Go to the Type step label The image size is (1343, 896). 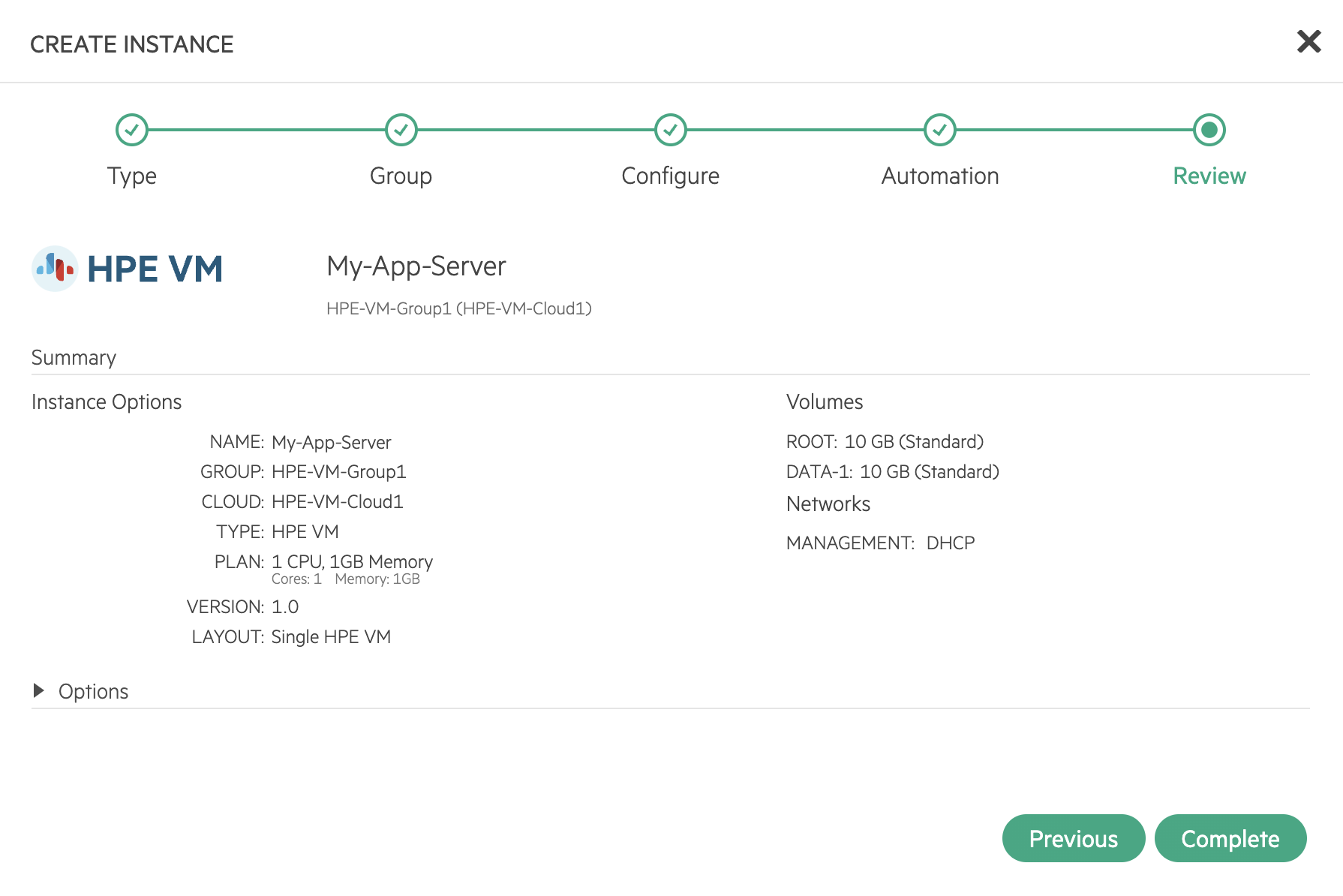(132, 176)
